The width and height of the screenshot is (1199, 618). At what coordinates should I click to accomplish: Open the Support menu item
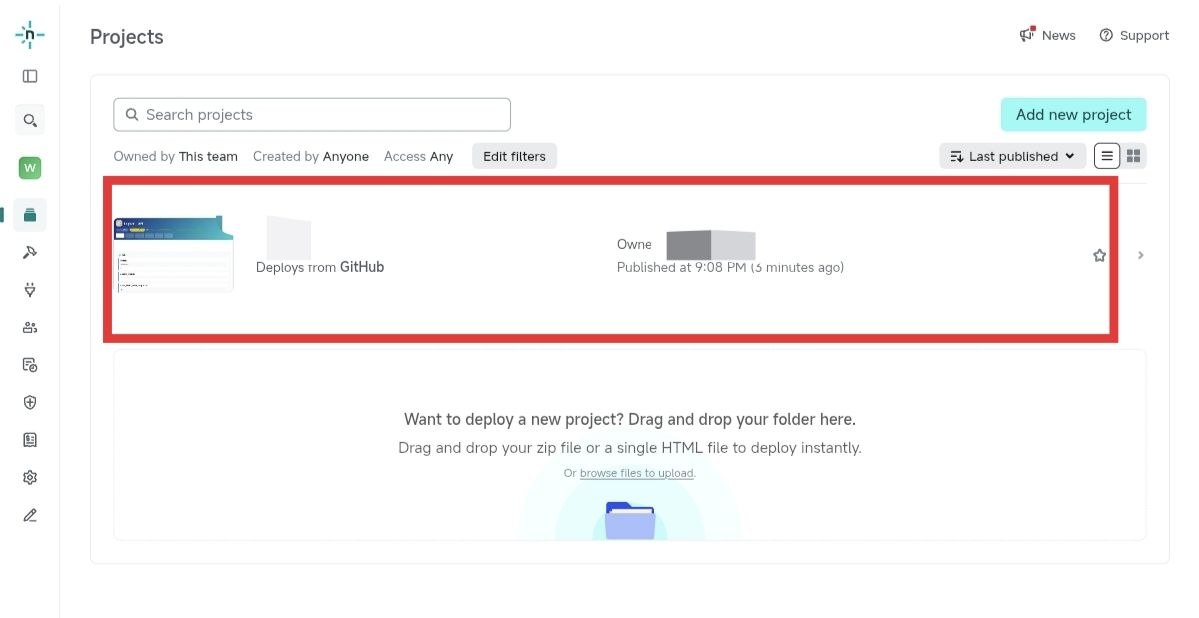tap(1134, 35)
